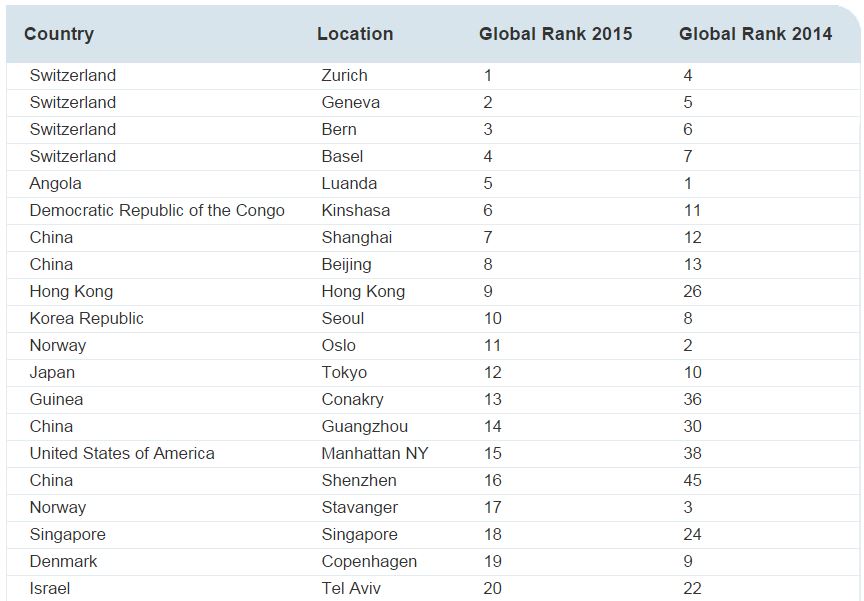Select the Geneva location cell
Viewport: 864px width, 601px height.
pos(351,102)
